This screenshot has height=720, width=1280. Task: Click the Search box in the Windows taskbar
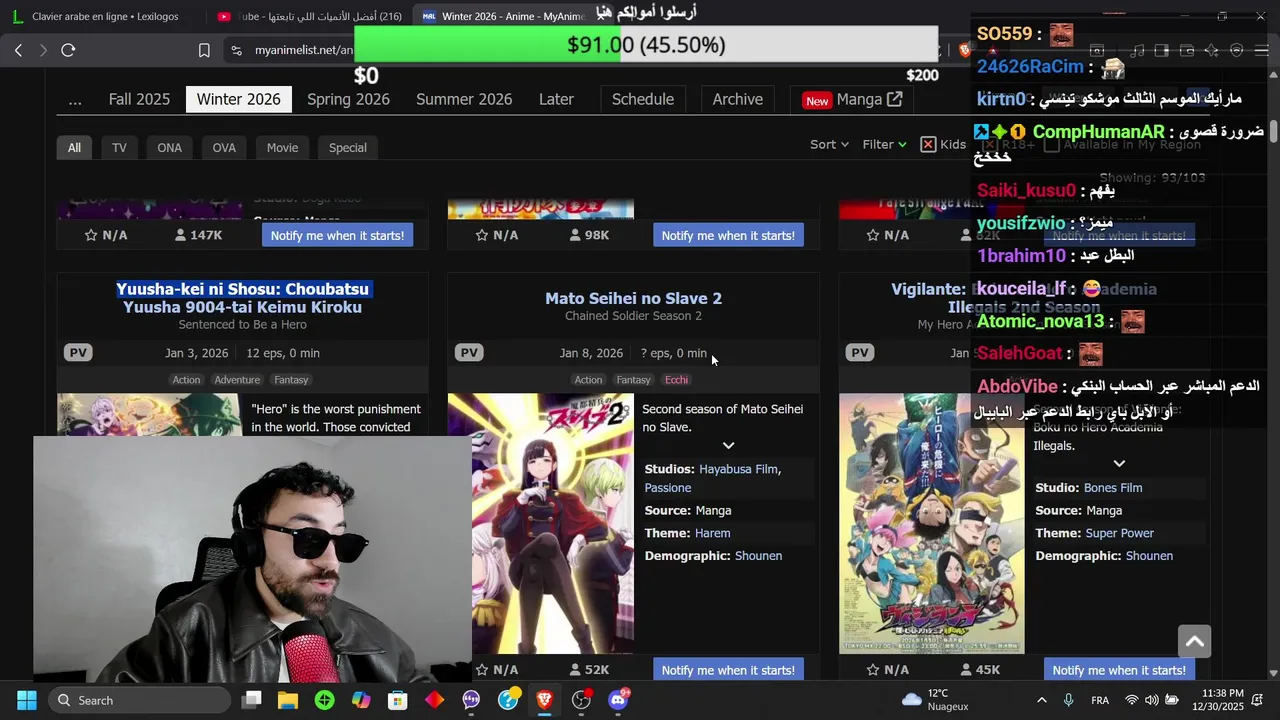pos(139,700)
